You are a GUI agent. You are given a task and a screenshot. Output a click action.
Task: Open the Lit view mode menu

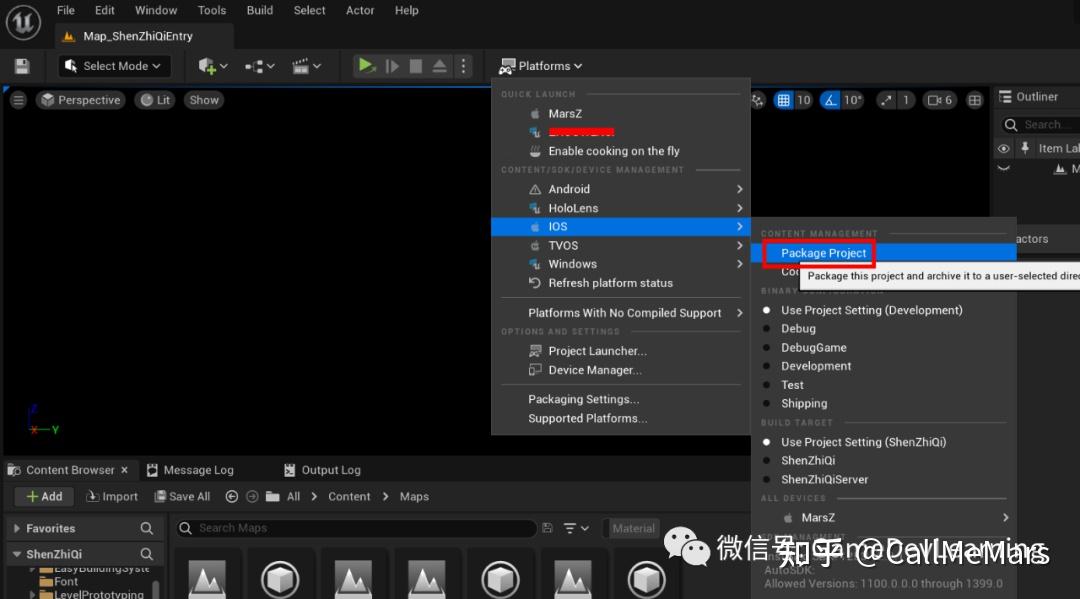click(155, 101)
